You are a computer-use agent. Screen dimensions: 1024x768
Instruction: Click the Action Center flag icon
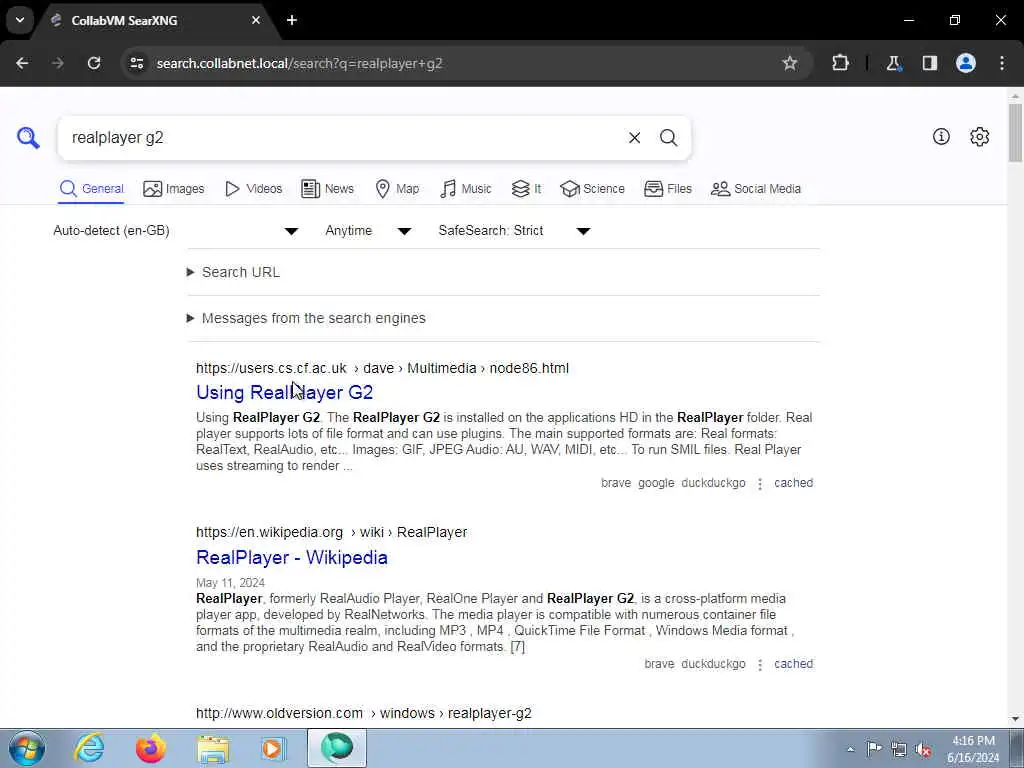[x=874, y=749]
